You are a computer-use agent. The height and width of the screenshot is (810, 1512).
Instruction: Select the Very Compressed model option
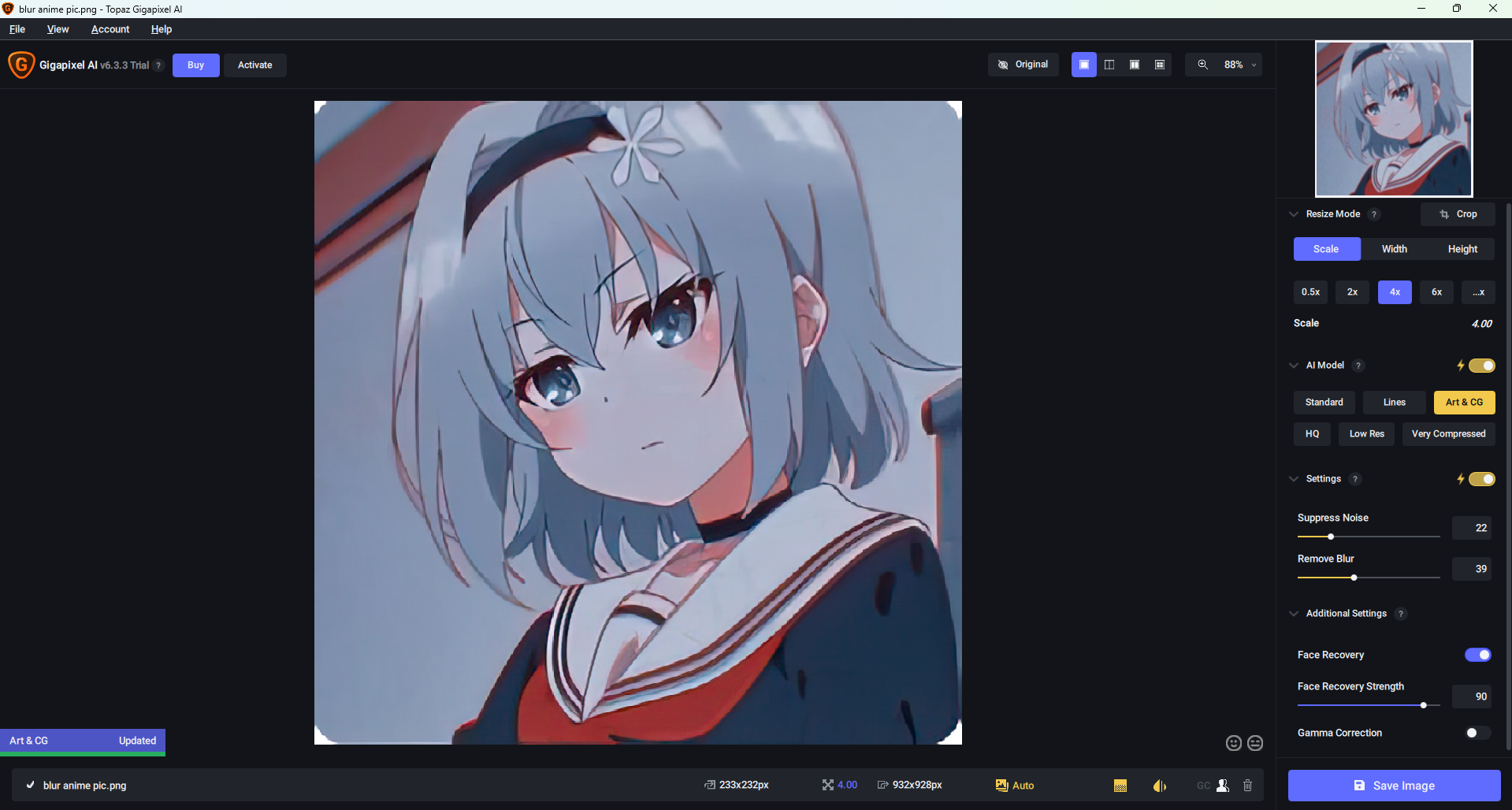coord(1448,433)
